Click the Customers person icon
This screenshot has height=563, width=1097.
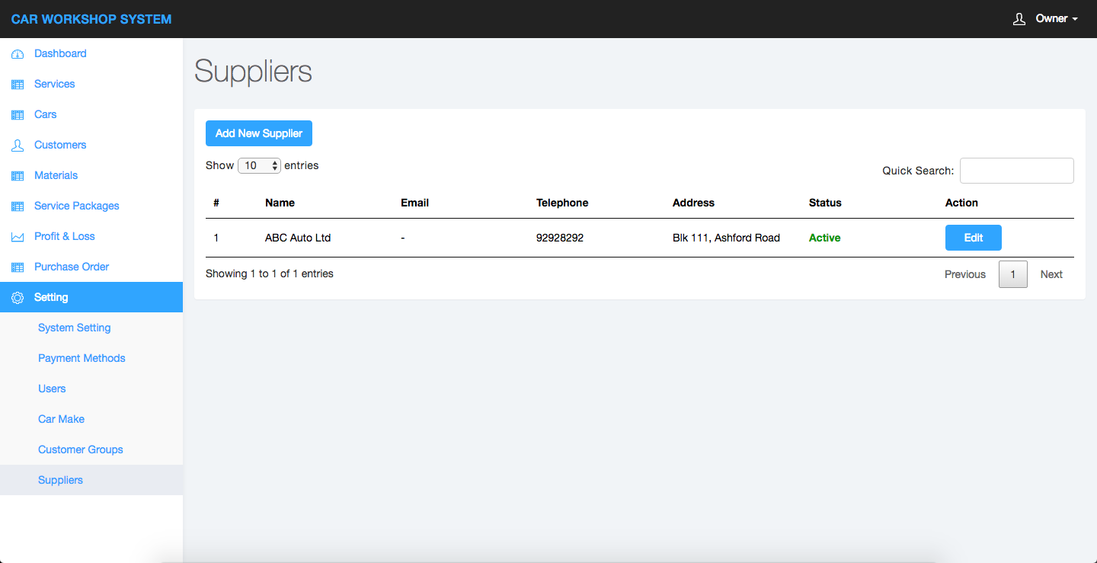(17, 145)
